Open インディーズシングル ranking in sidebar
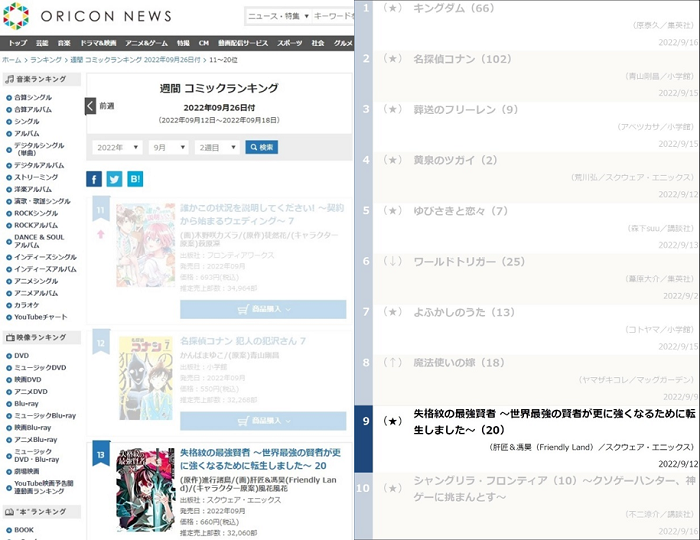 click(x=45, y=257)
